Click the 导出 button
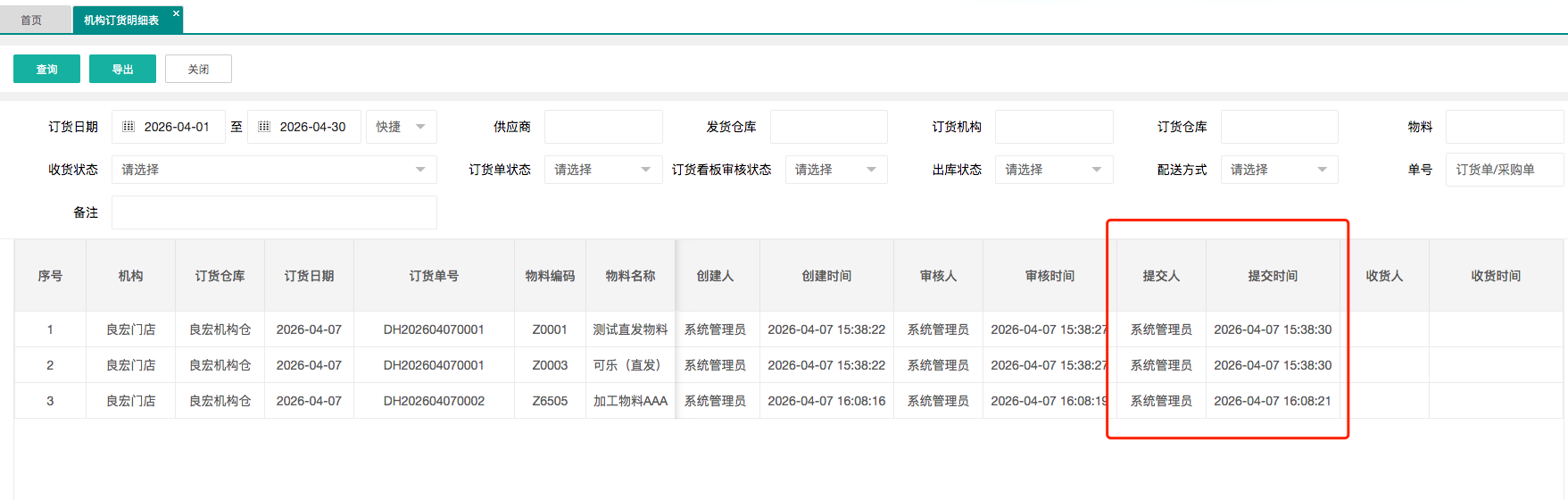Image resolution: width=1568 pixels, height=500 pixels. pyautogui.click(x=122, y=69)
